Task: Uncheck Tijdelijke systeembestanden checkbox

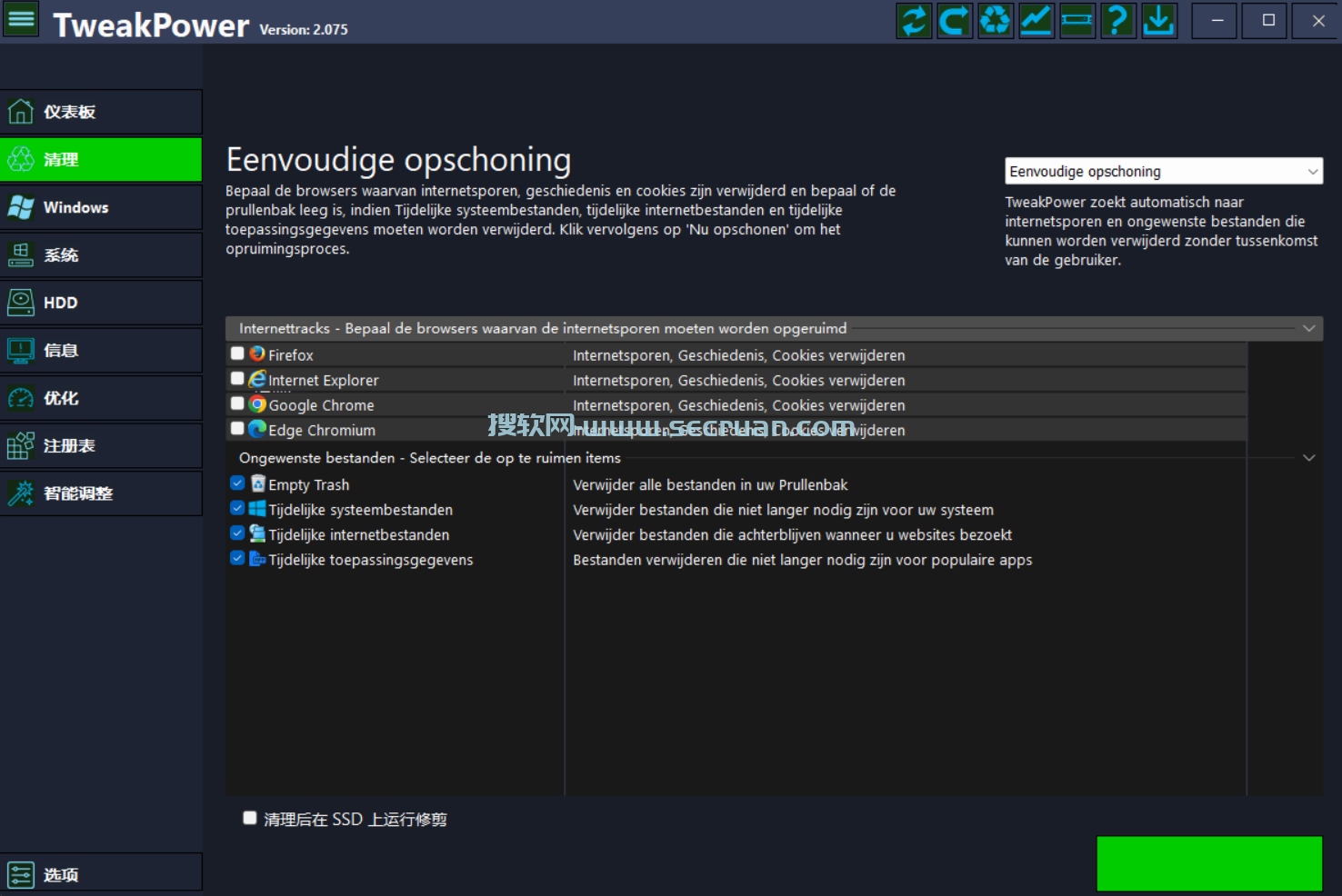Action: [237, 508]
